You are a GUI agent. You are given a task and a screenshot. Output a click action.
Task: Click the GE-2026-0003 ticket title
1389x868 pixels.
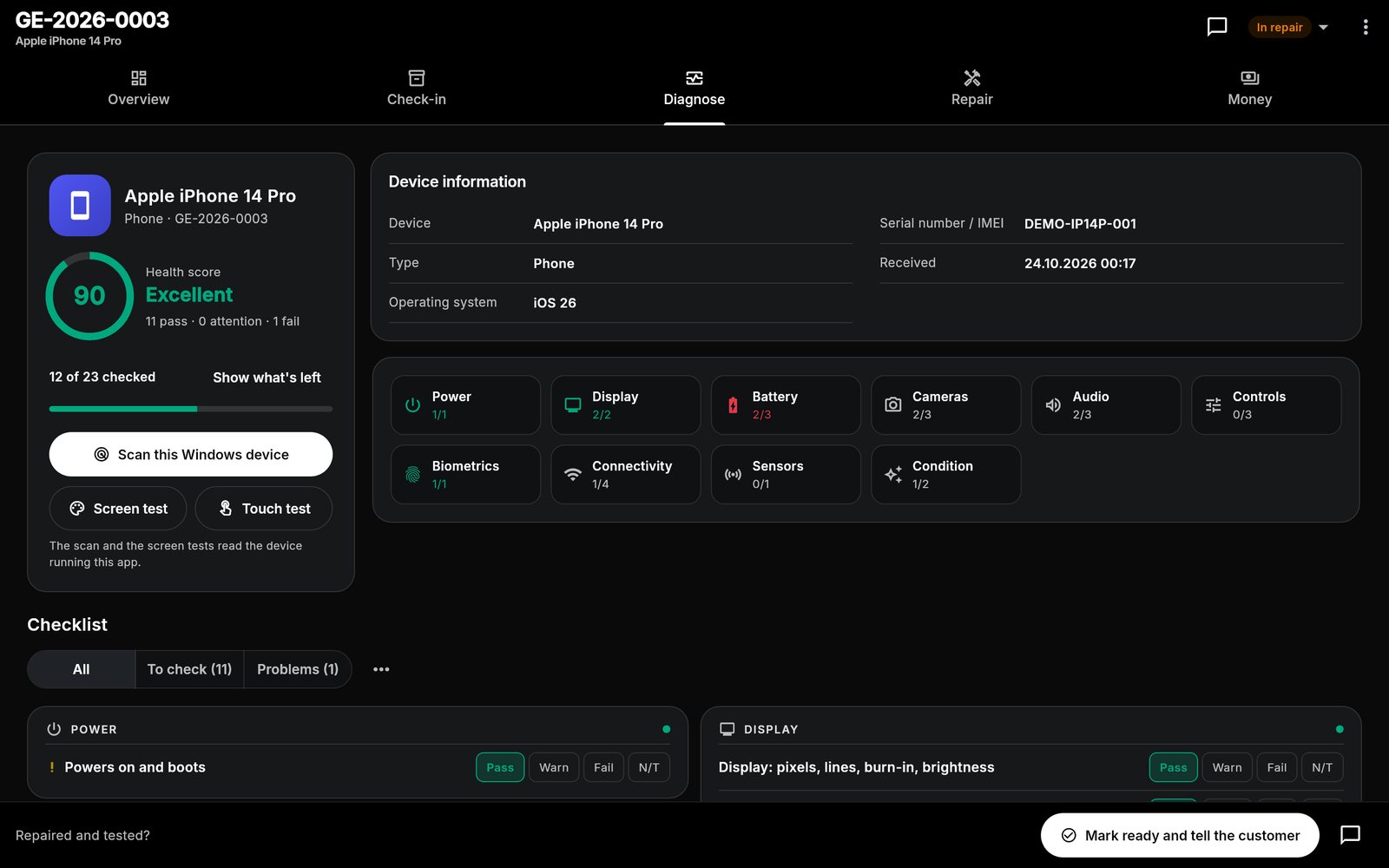pos(92,20)
